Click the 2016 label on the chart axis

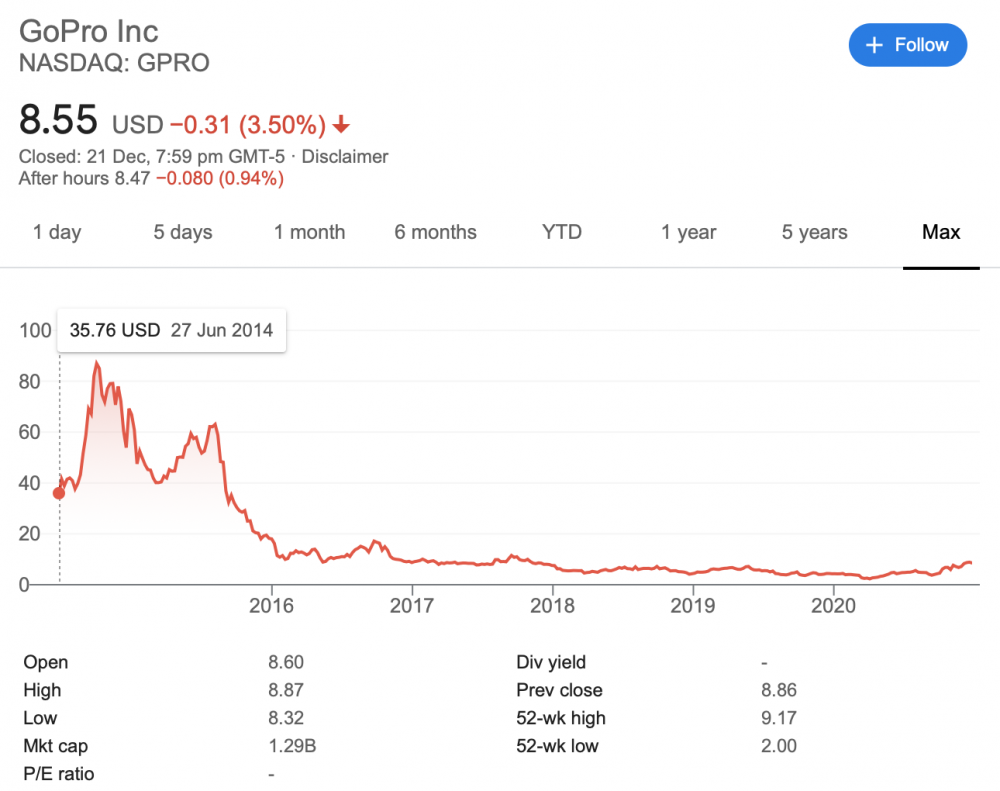tap(271, 605)
